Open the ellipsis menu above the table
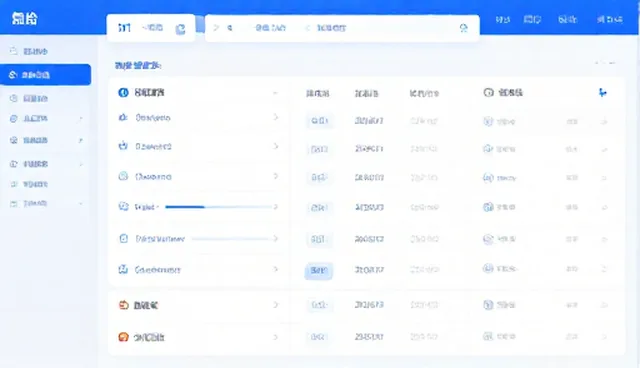 605,63
